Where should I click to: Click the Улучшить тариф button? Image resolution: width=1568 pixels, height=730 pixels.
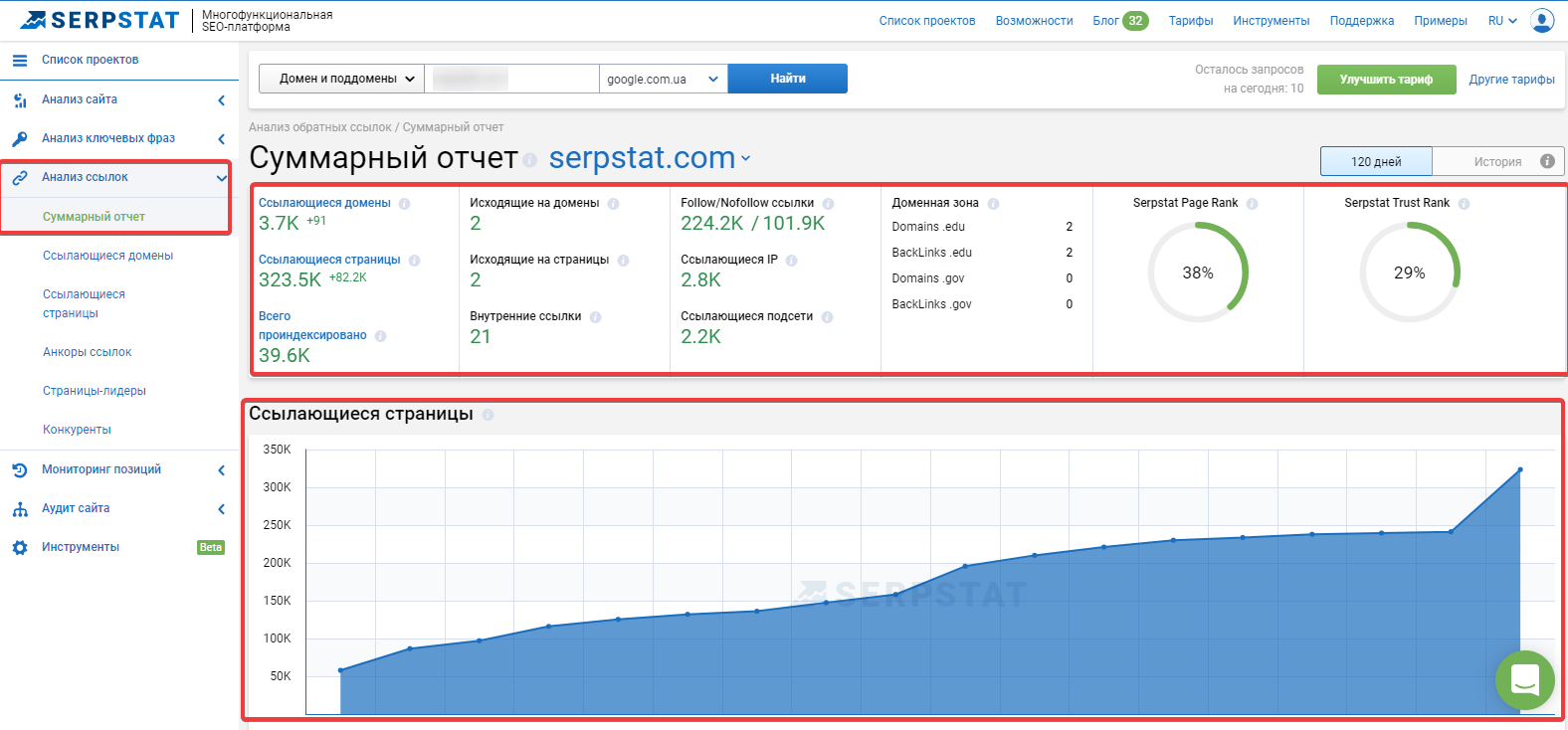click(x=1386, y=80)
